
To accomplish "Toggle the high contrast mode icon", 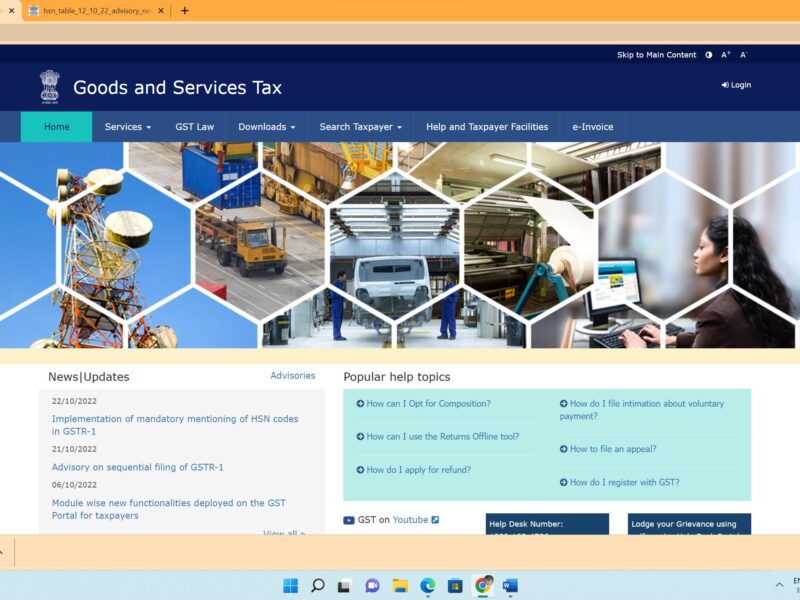I will coord(709,55).
